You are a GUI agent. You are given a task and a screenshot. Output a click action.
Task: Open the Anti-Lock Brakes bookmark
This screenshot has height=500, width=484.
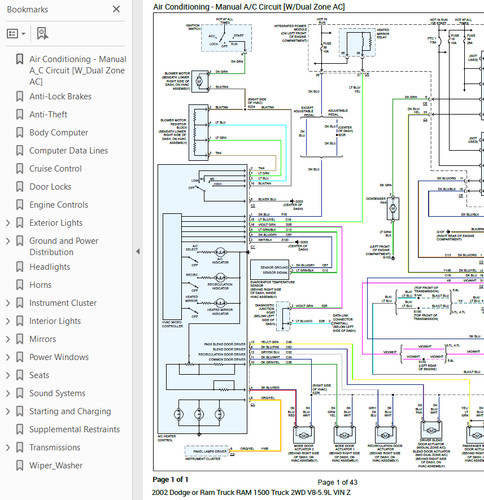click(60, 96)
